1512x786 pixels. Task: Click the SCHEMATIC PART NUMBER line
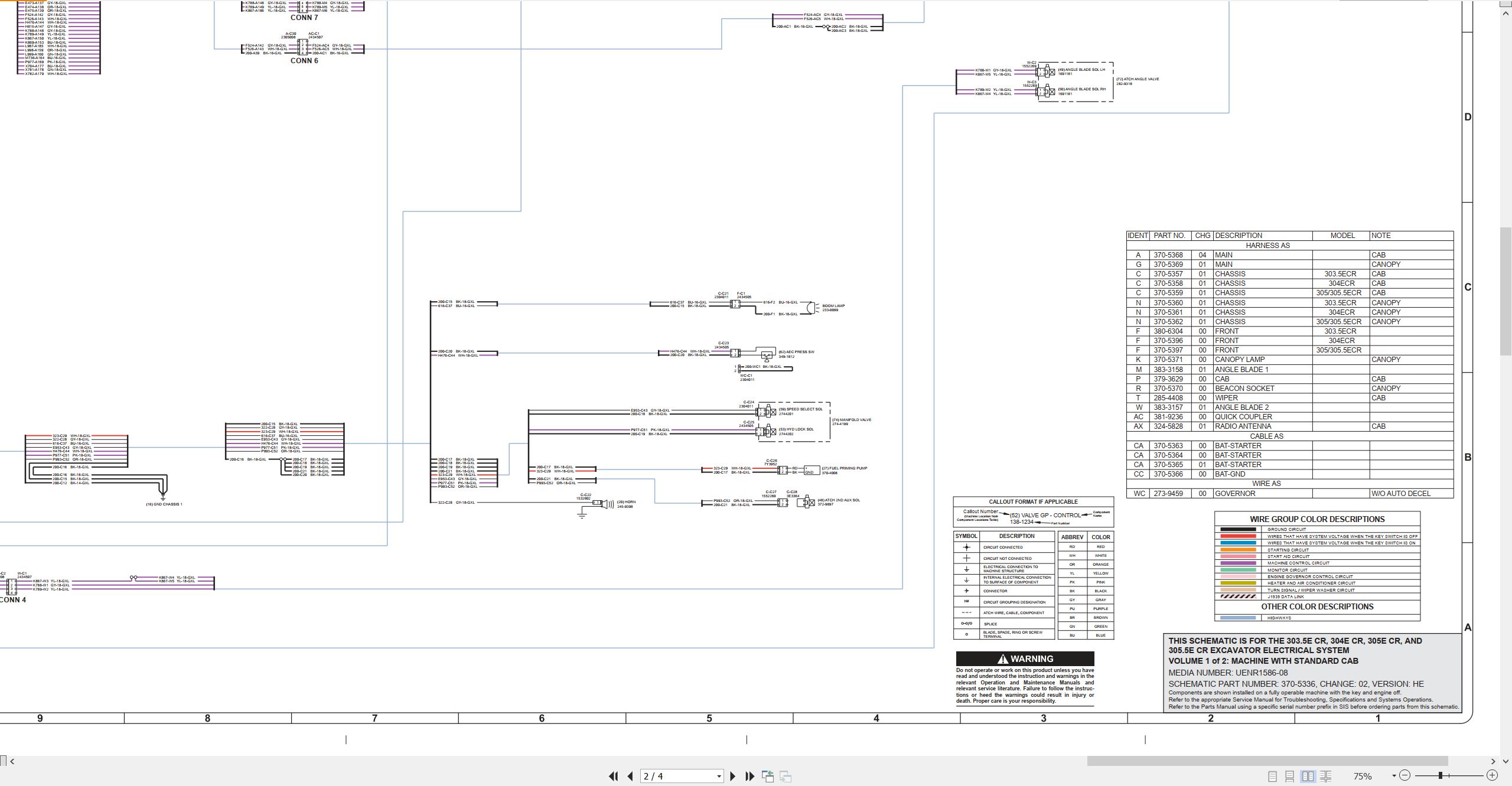pyautogui.click(x=1296, y=684)
